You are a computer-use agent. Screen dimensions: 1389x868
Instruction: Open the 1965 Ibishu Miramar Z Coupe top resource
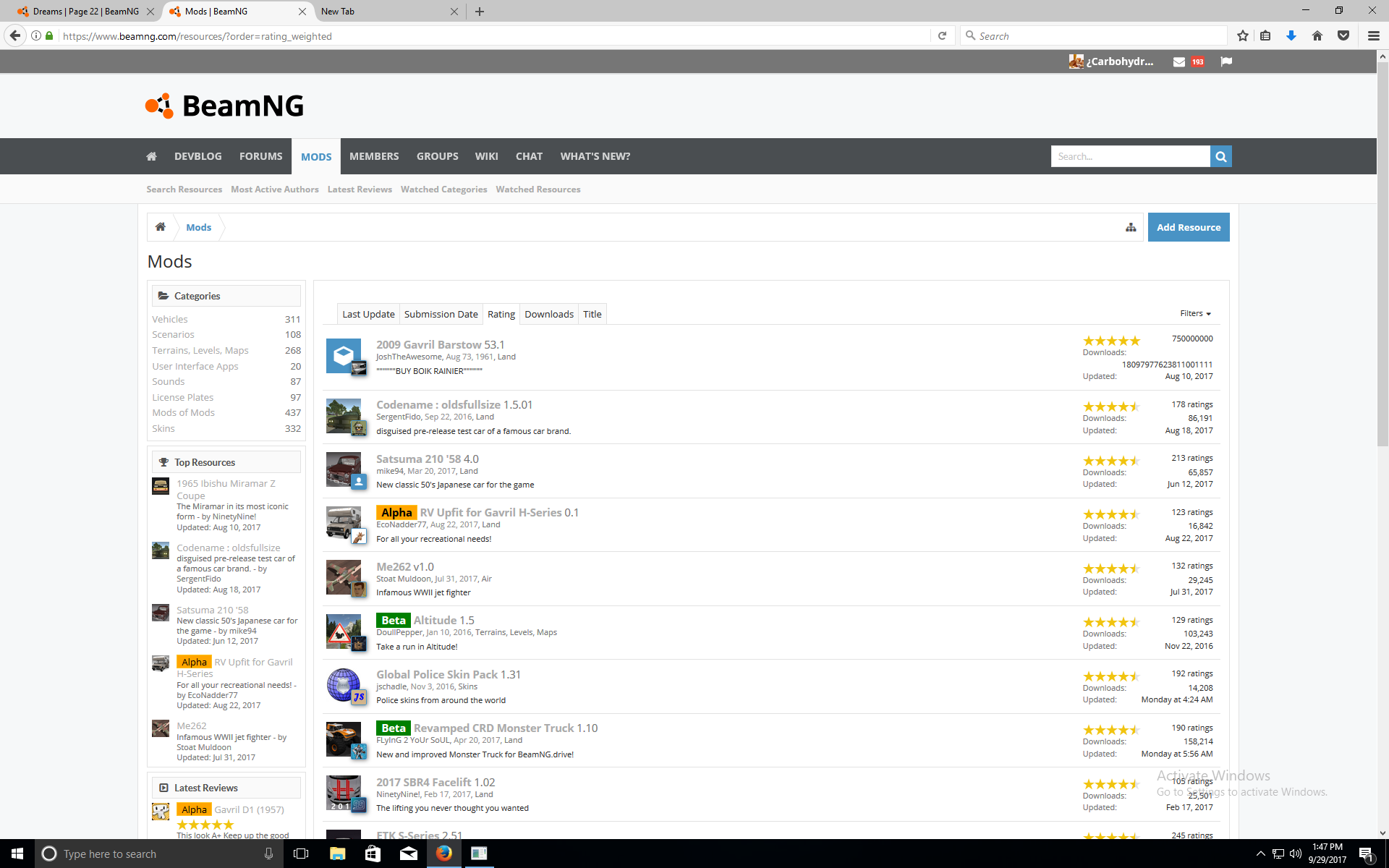[226, 489]
